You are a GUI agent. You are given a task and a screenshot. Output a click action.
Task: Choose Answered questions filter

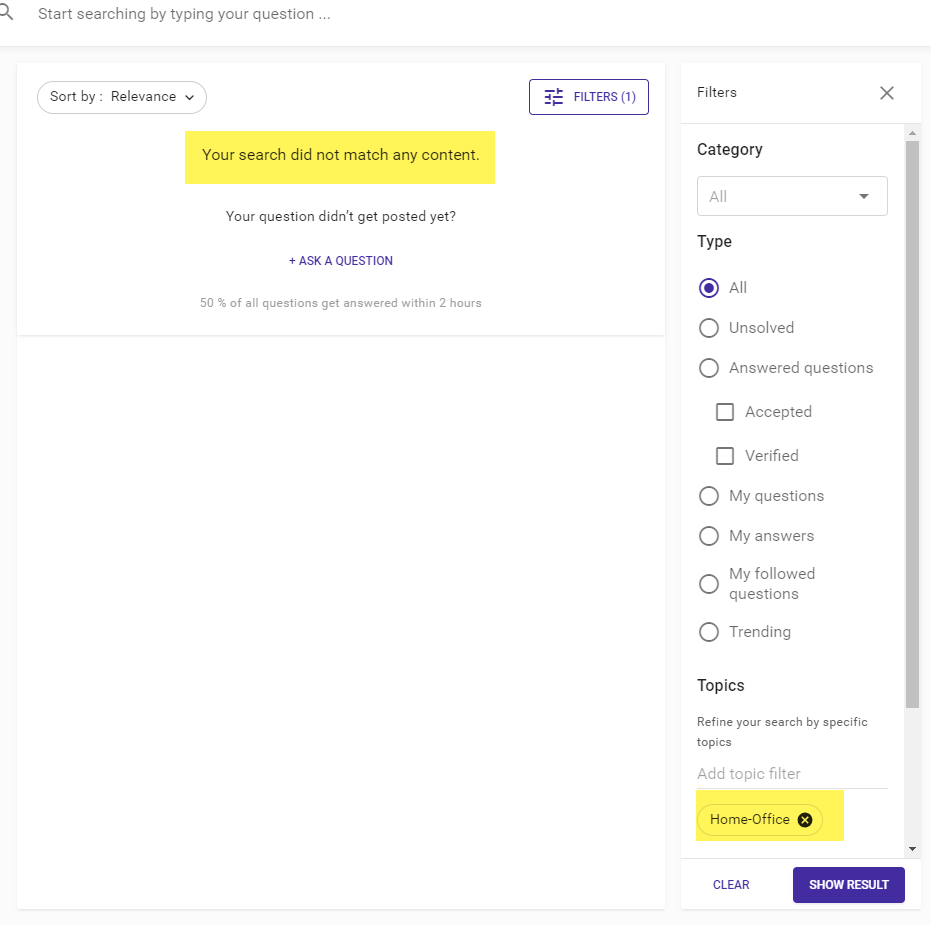point(709,368)
